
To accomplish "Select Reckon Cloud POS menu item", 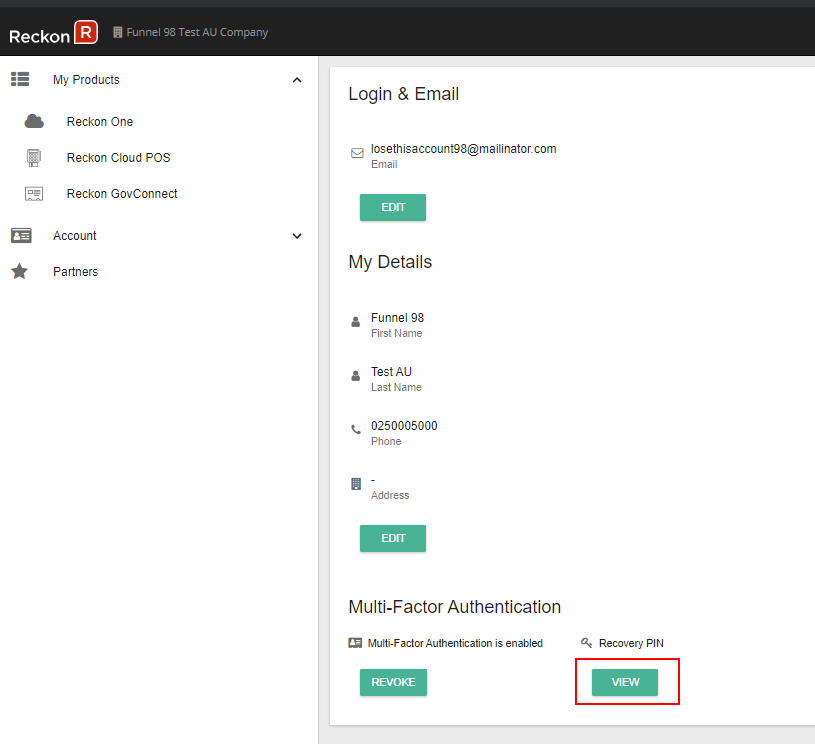I will click(118, 158).
